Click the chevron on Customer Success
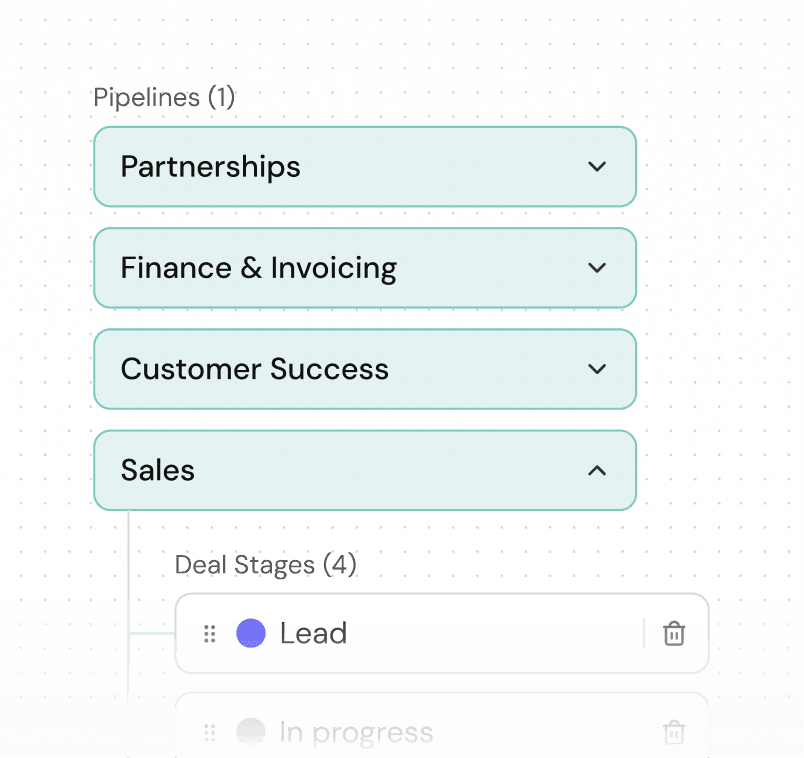 point(597,369)
